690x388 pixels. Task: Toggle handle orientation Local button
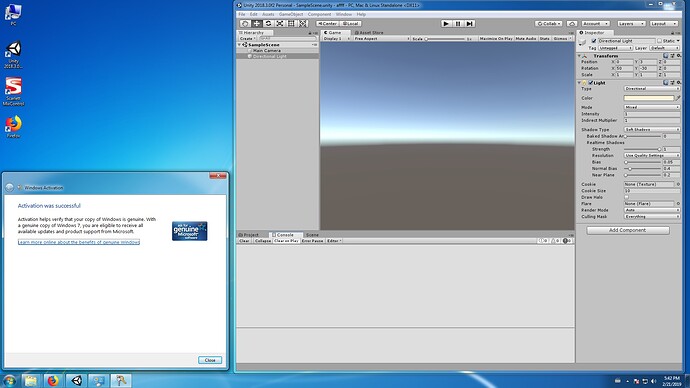click(x=351, y=23)
